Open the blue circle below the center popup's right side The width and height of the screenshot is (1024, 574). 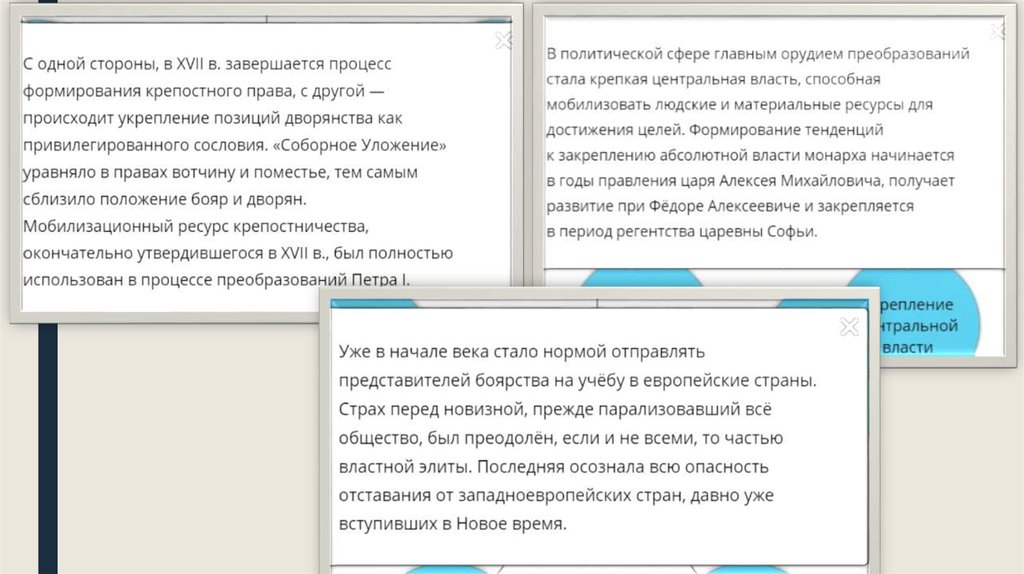[x=738, y=568]
